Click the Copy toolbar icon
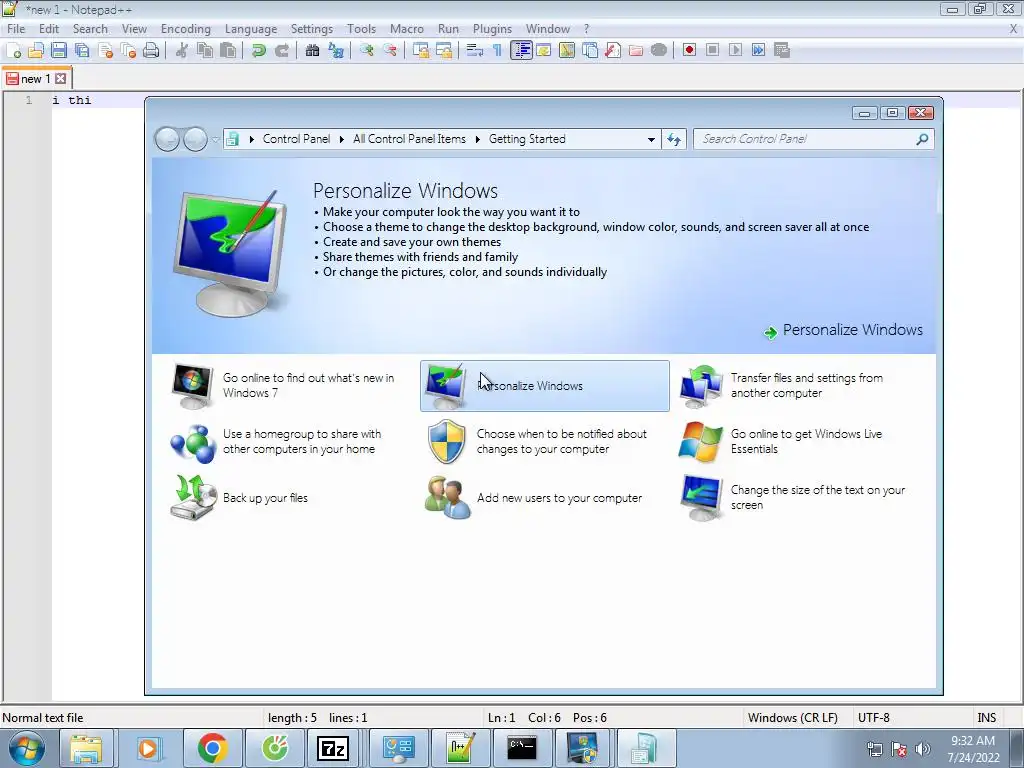This screenshot has height=768, width=1024. (204, 50)
